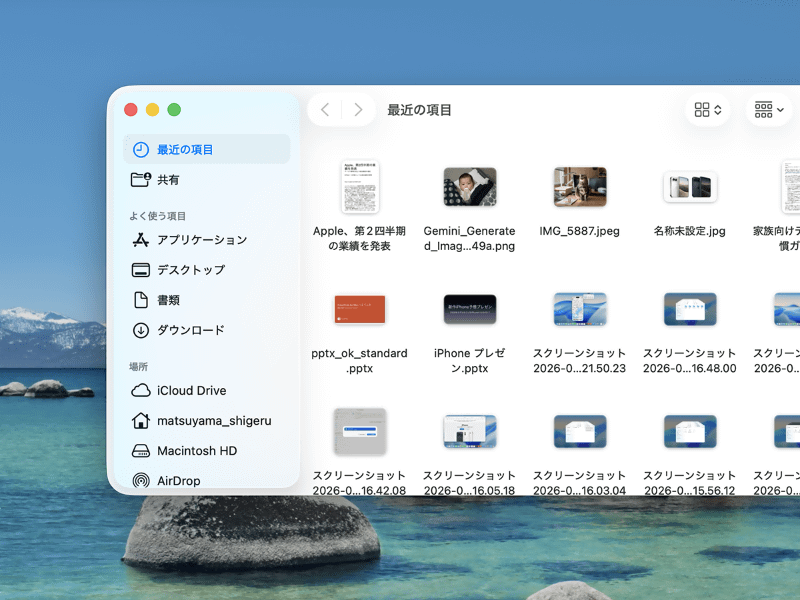The height and width of the screenshot is (600, 800).
Task: Select screenshot ending 16.48.00
Action: click(x=690, y=309)
